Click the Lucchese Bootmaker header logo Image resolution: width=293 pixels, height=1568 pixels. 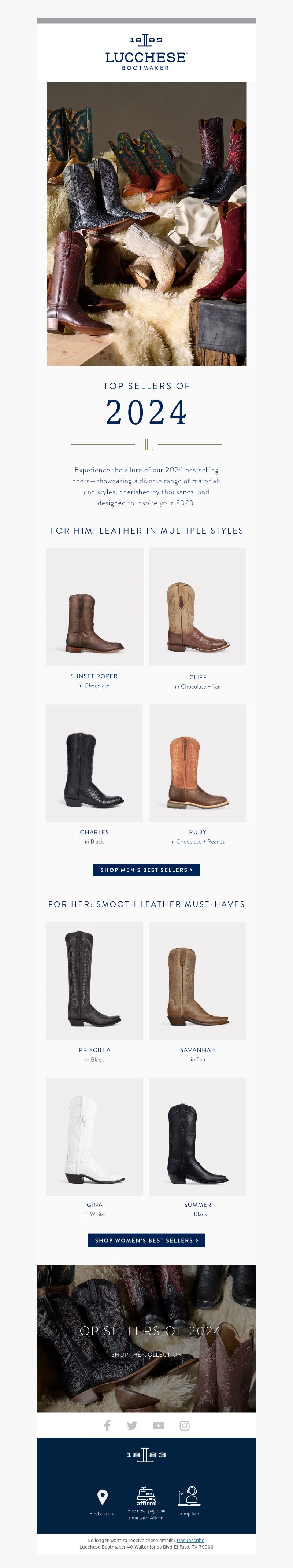(146, 53)
